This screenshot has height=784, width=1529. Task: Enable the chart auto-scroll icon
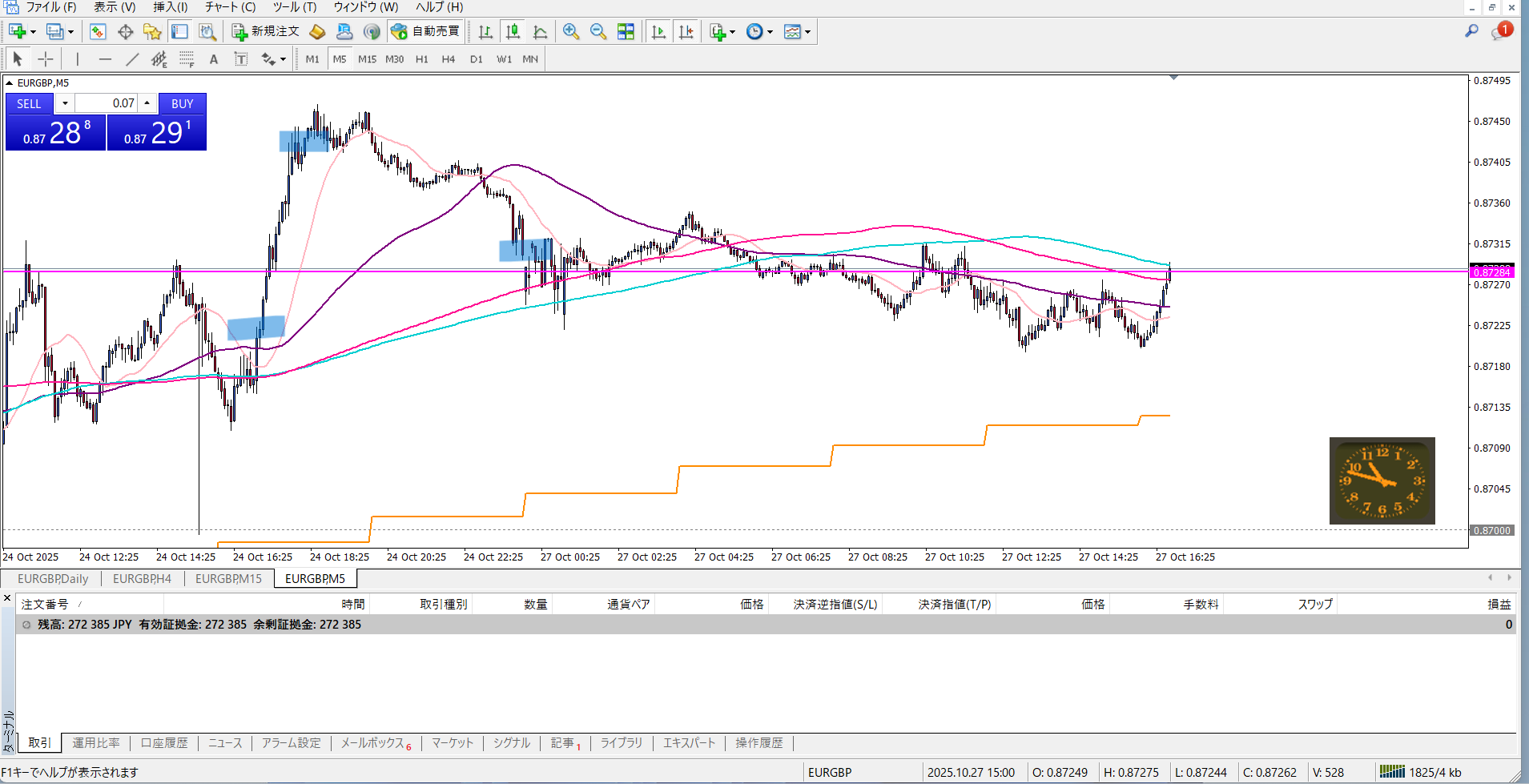pos(658,31)
